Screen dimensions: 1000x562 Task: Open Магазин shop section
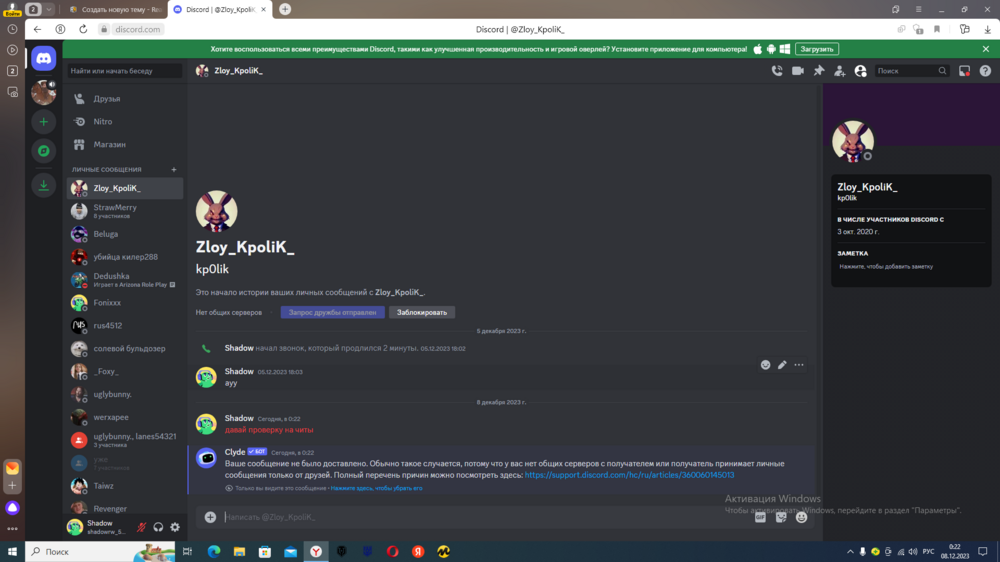coord(125,145)
